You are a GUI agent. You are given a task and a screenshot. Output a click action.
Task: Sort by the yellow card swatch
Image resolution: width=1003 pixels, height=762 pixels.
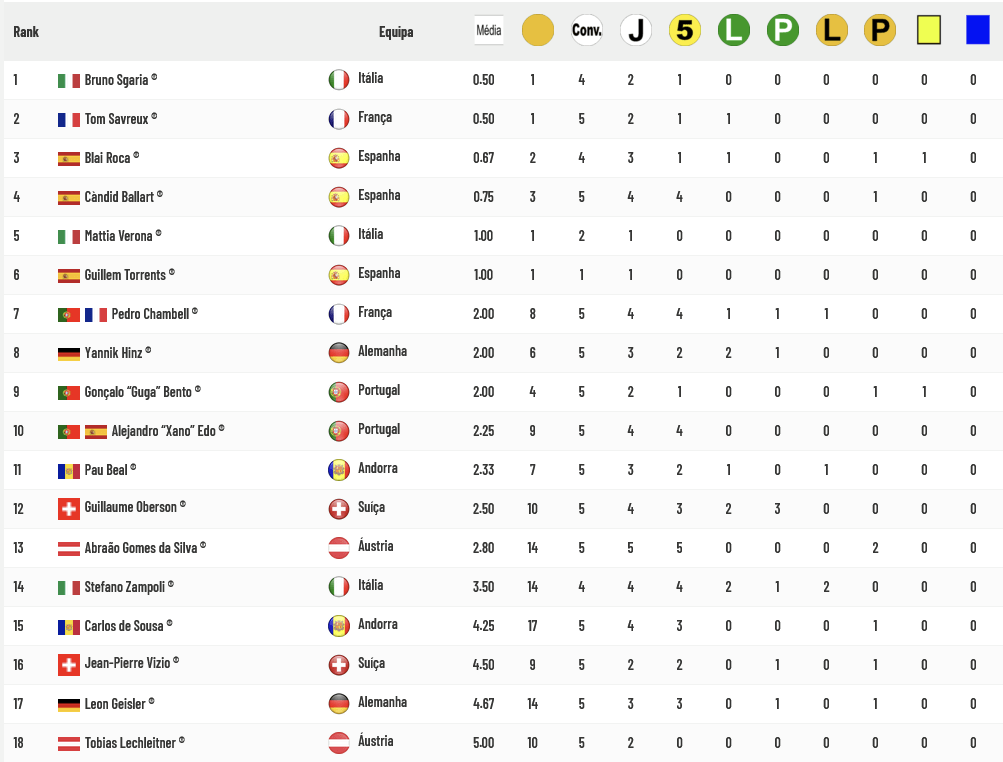929,30
